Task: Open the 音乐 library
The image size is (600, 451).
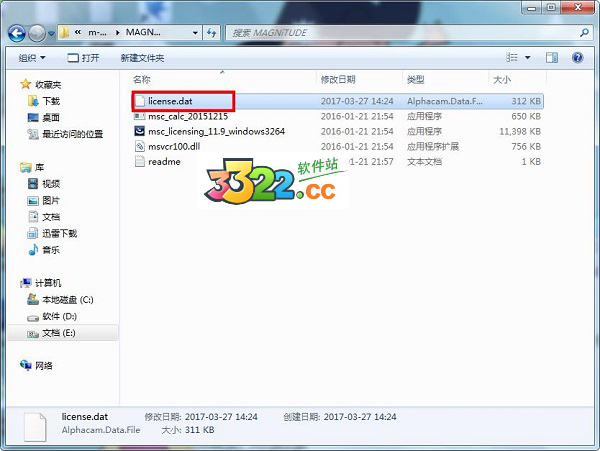Action: [44, 250]
